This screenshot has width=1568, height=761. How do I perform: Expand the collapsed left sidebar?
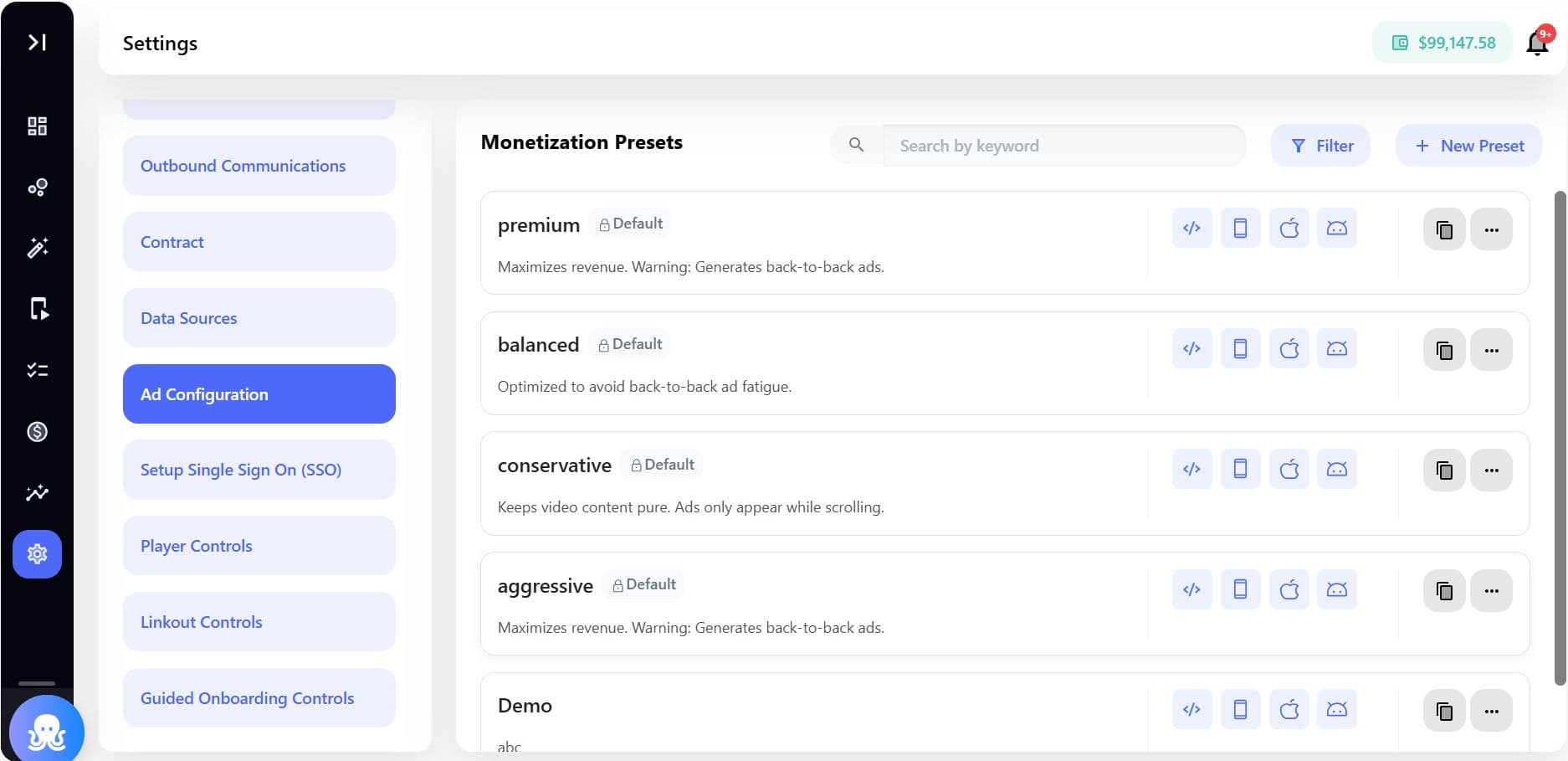(x=37, y=42)
